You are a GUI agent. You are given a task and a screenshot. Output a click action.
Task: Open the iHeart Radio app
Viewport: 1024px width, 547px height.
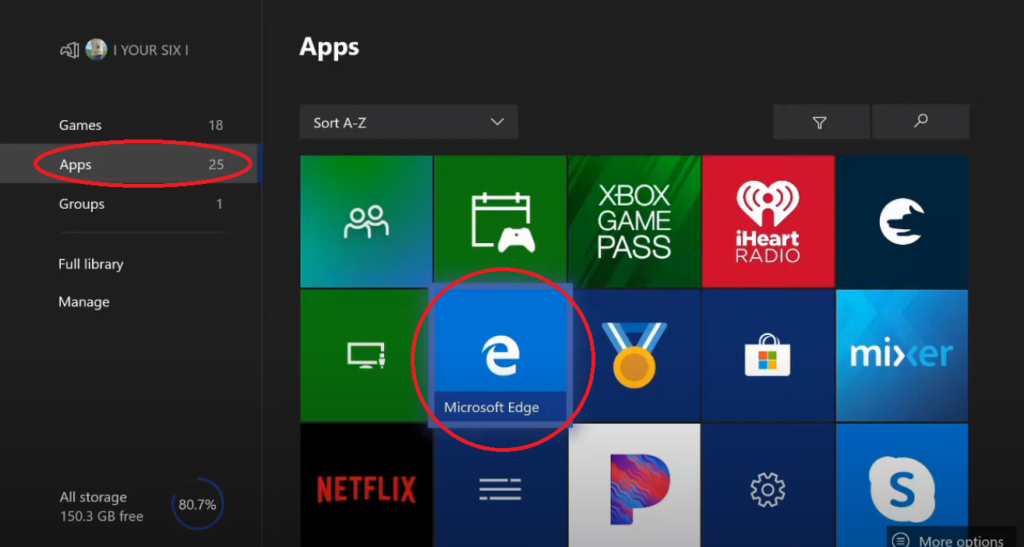[x=768, y=221]
